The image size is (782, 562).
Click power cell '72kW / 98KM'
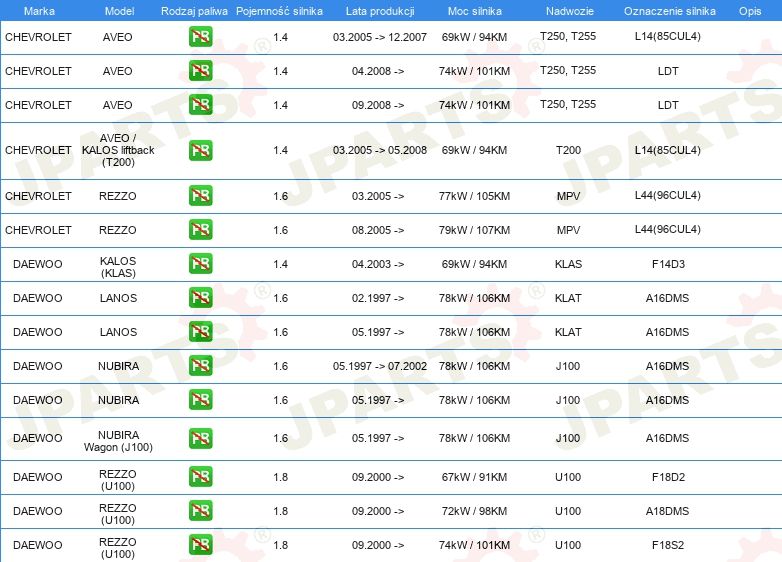click(474, 511)
